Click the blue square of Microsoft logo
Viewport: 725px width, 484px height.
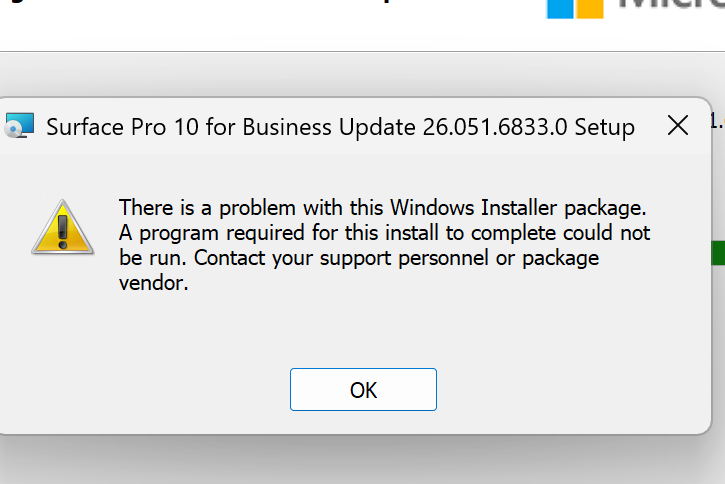click(560, 9)
